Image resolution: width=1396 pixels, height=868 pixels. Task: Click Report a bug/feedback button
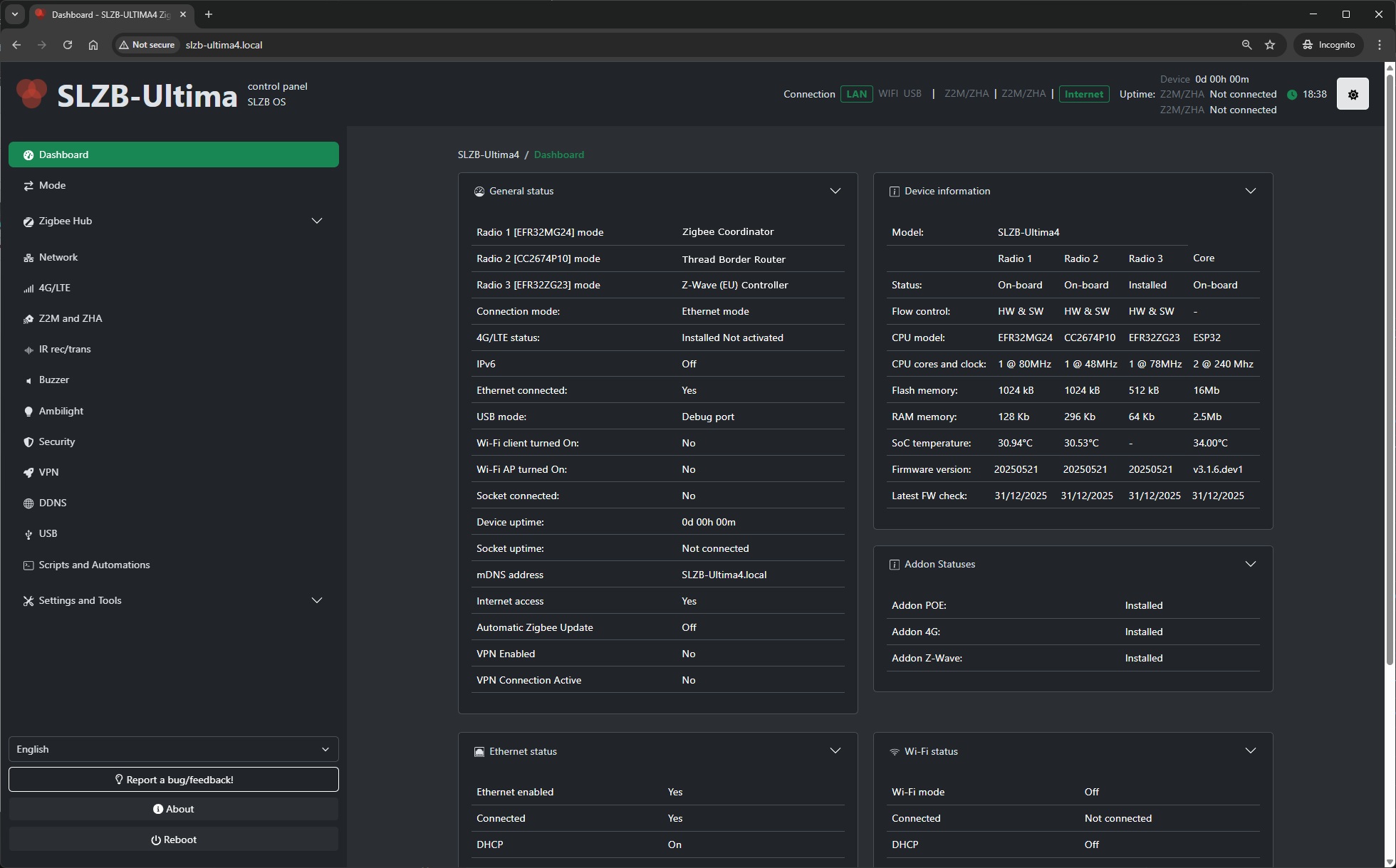[x=173, y=780]
